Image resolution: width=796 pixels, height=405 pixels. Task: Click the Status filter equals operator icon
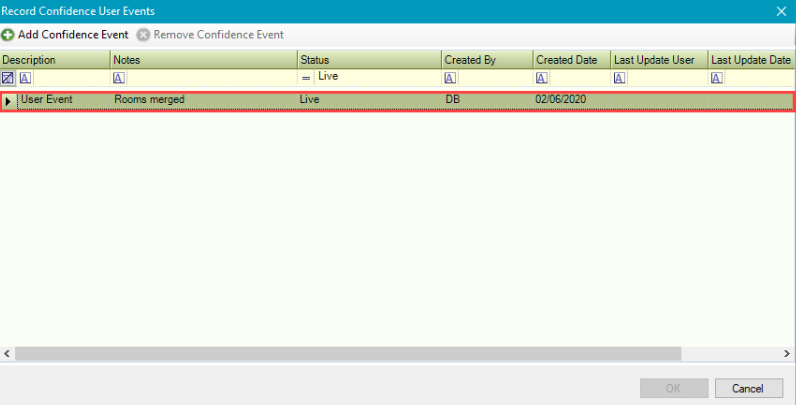point(306,78)
